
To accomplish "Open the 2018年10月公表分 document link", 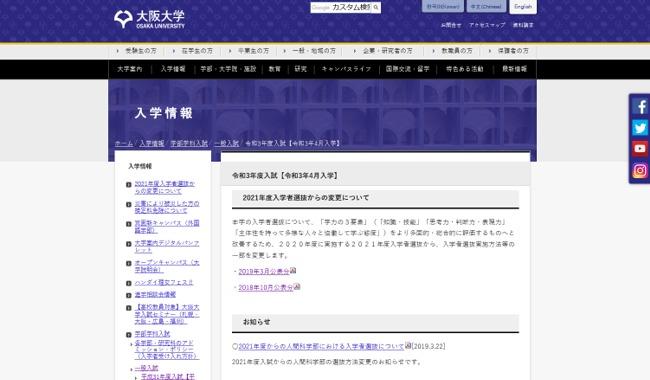I will coord(266,288).
